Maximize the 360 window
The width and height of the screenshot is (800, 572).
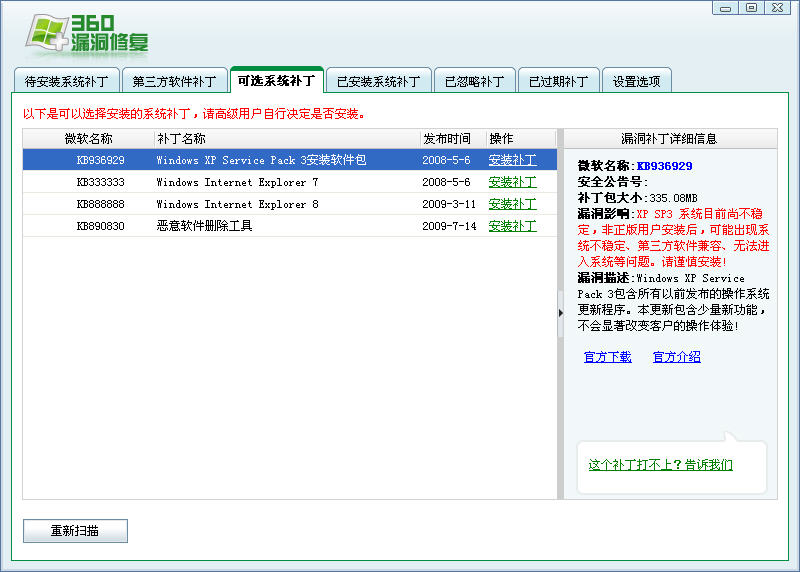point(751,8)
